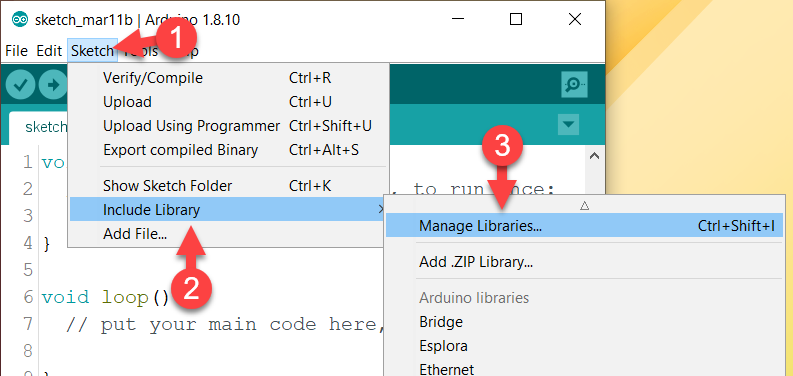This screenshot has width=793, height=376.
Task: Open the Edit menu
Action: (x=49, y=51)
